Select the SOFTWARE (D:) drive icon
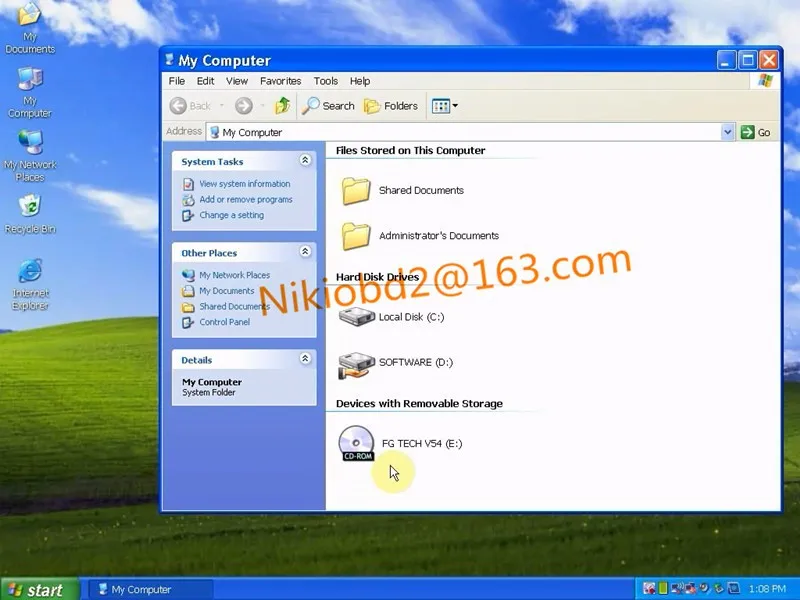This screenshot has width=800, height=600. pos(357,364)
